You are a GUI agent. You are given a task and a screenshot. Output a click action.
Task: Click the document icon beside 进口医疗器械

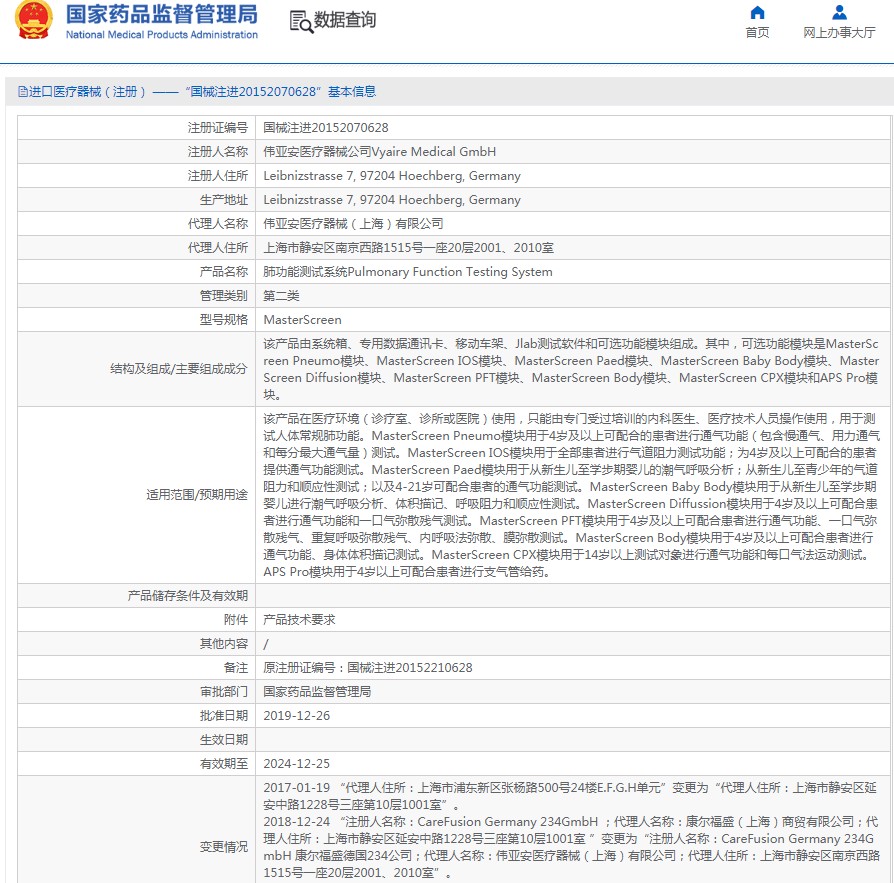pos(22,92)
